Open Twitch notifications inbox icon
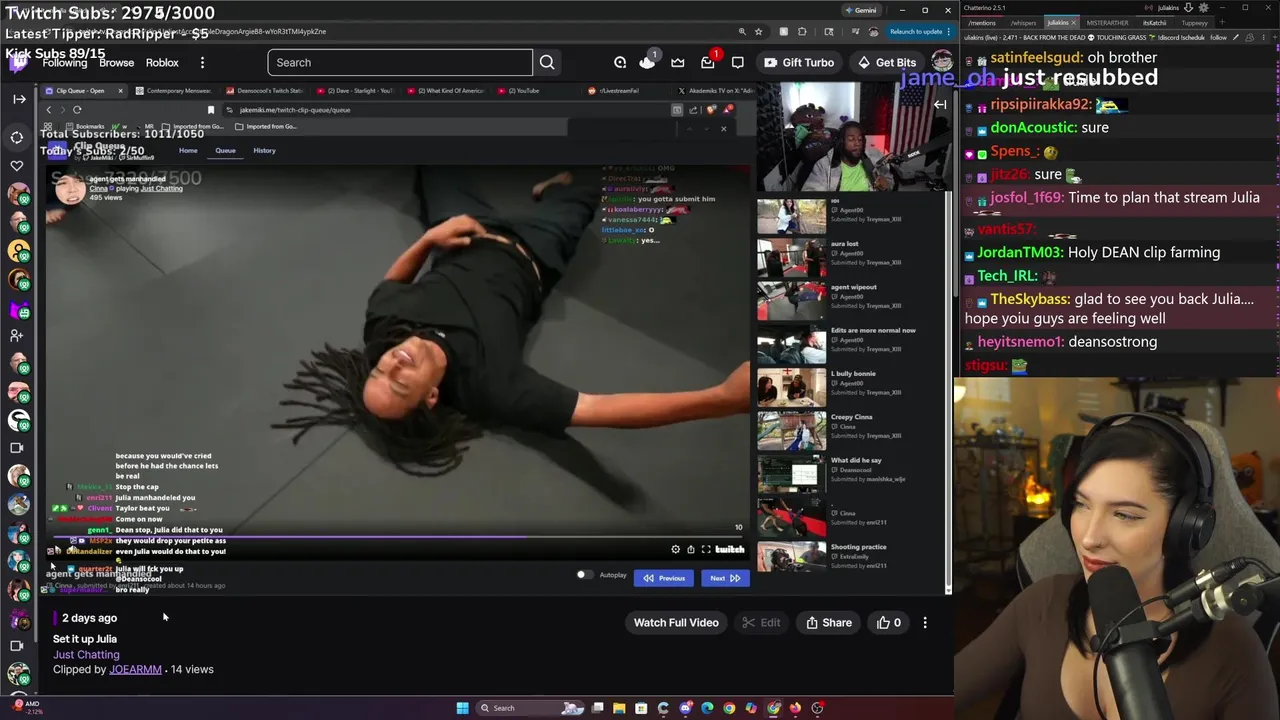 coord(708,63)
